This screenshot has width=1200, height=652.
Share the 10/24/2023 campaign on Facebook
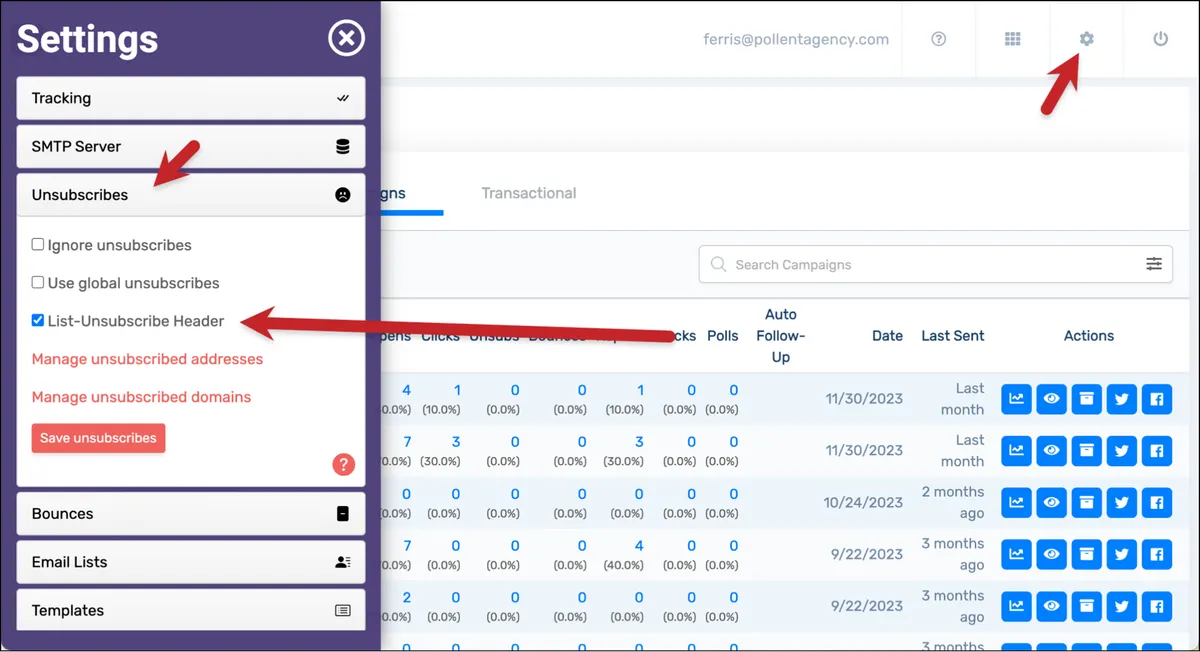(x=1156, y=502)
